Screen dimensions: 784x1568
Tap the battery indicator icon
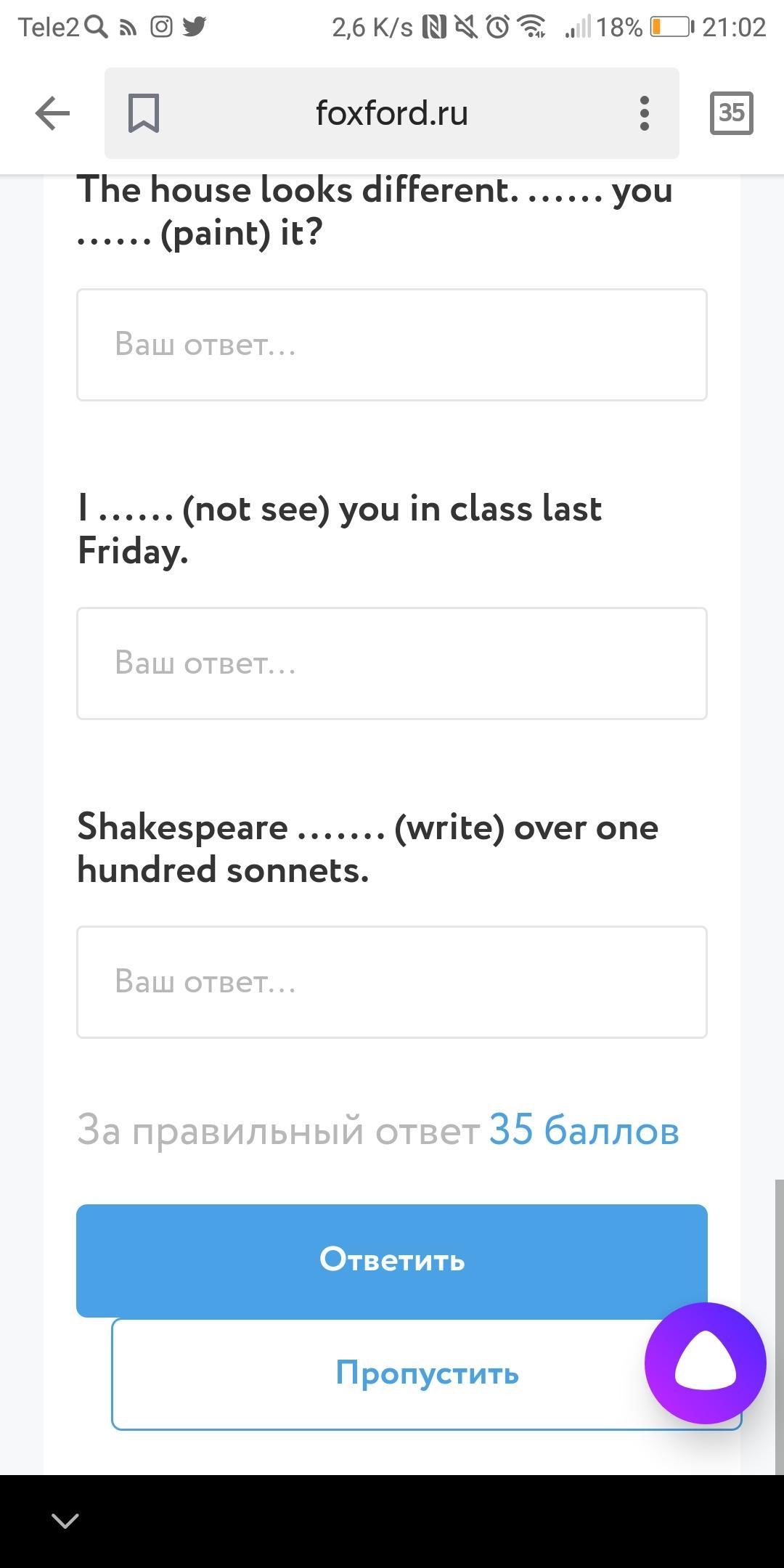670,28
